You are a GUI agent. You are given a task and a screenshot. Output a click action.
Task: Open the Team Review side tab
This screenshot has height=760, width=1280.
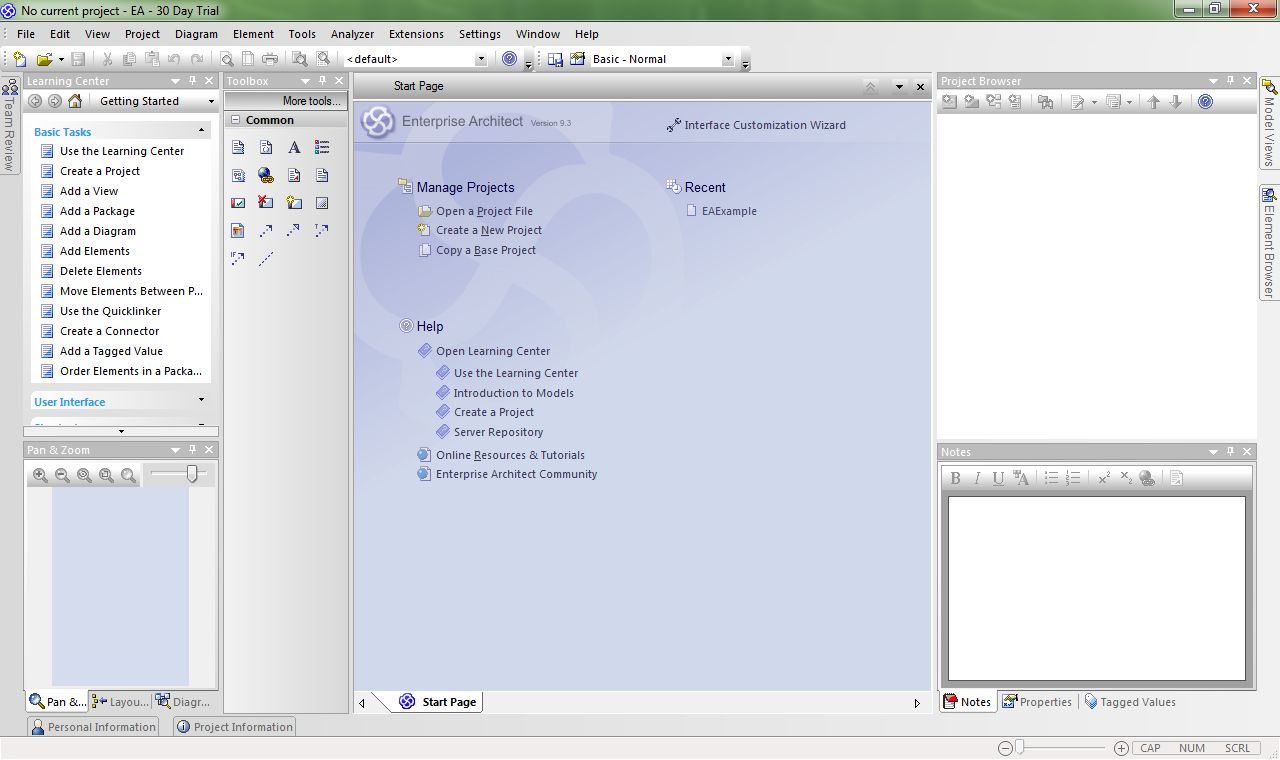(9, 124)
